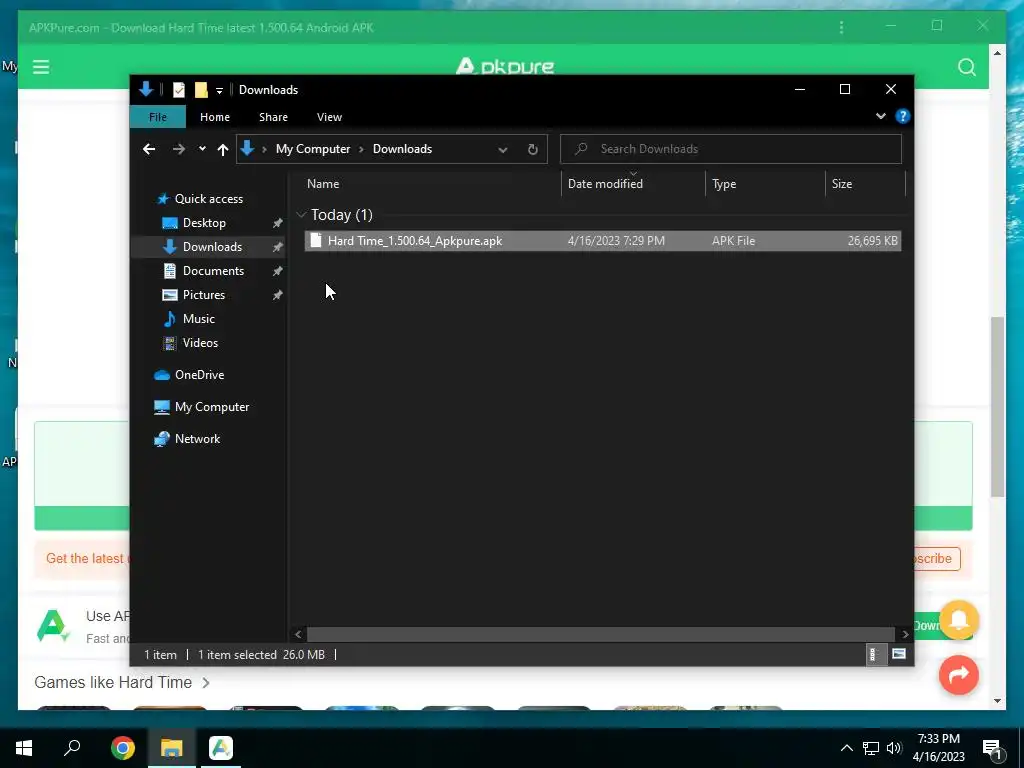Viewport: 1024px width, 768px height.
Task: Open the APKPure hamburger menu
Action: pyautogui.click(x=41, y=67)
